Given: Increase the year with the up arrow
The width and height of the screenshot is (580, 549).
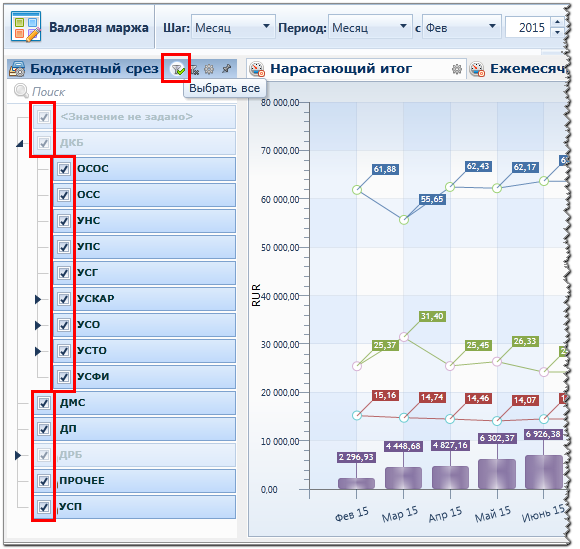Looking at the screenshot, I should click(x=557, y=22).
